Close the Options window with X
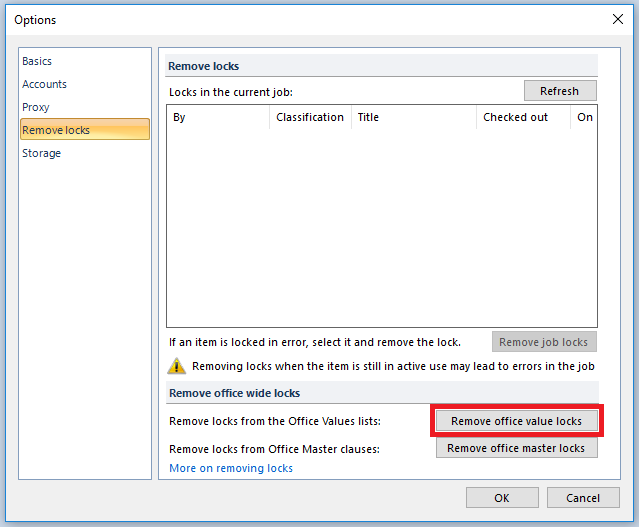The image size is (639, 527). [618, 19]
